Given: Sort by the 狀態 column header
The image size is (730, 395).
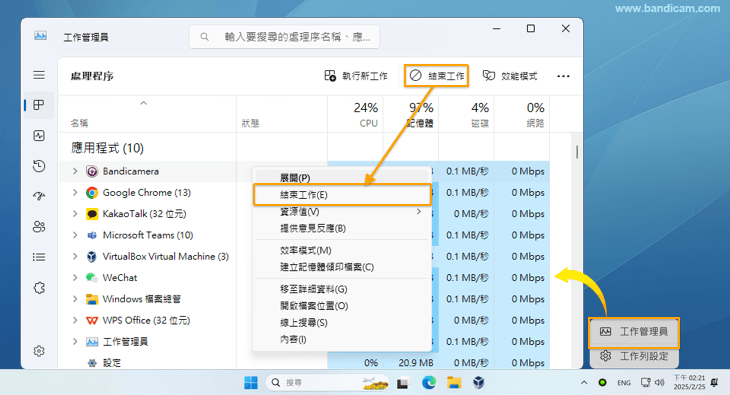Looking at the screenshot, I should point(282,115).
